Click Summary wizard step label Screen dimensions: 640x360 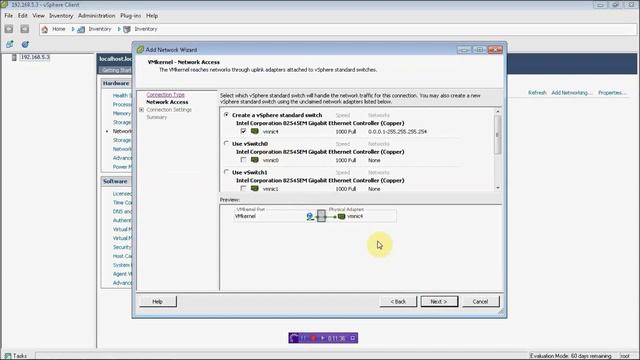tap(157, 117)
